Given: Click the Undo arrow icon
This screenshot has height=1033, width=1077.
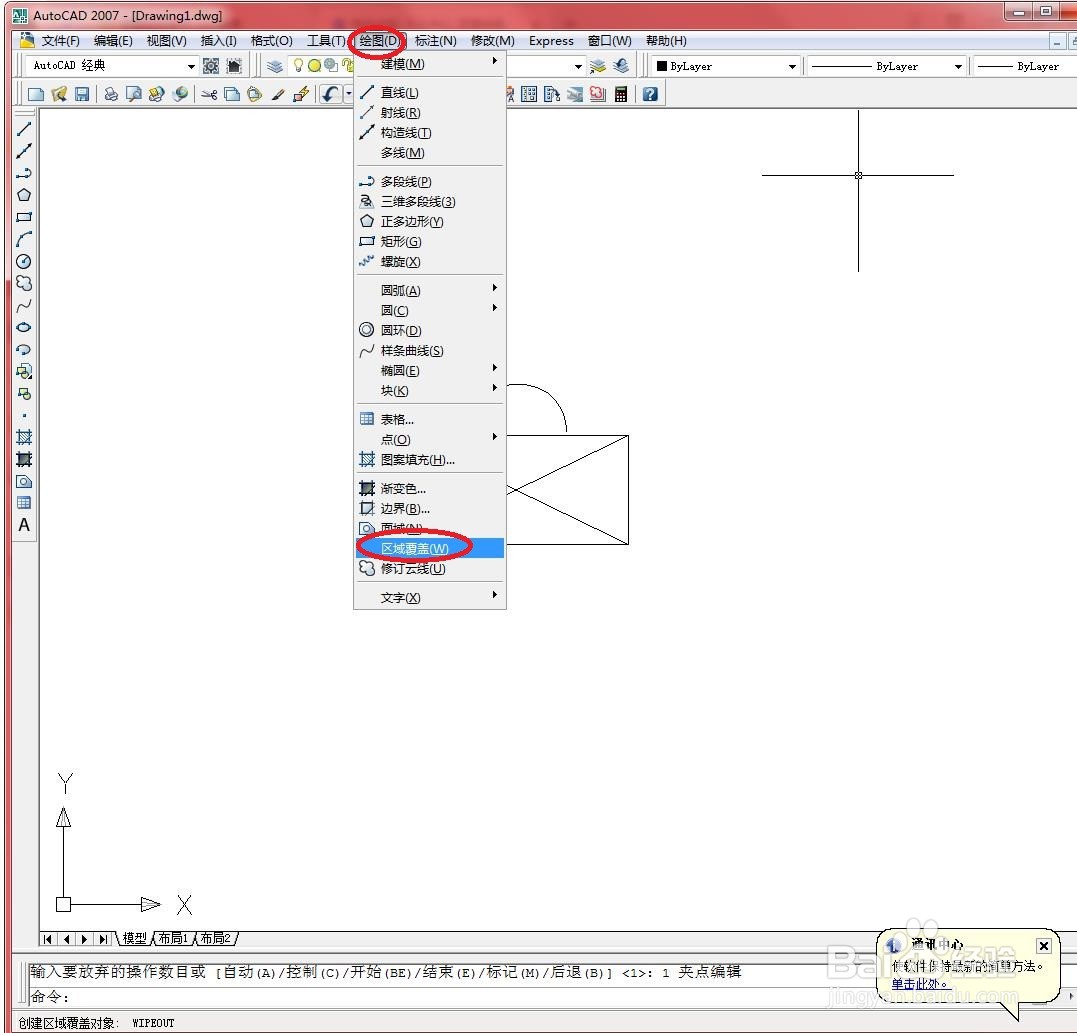Looking at the screenshot, I should (x=330, y=94).
